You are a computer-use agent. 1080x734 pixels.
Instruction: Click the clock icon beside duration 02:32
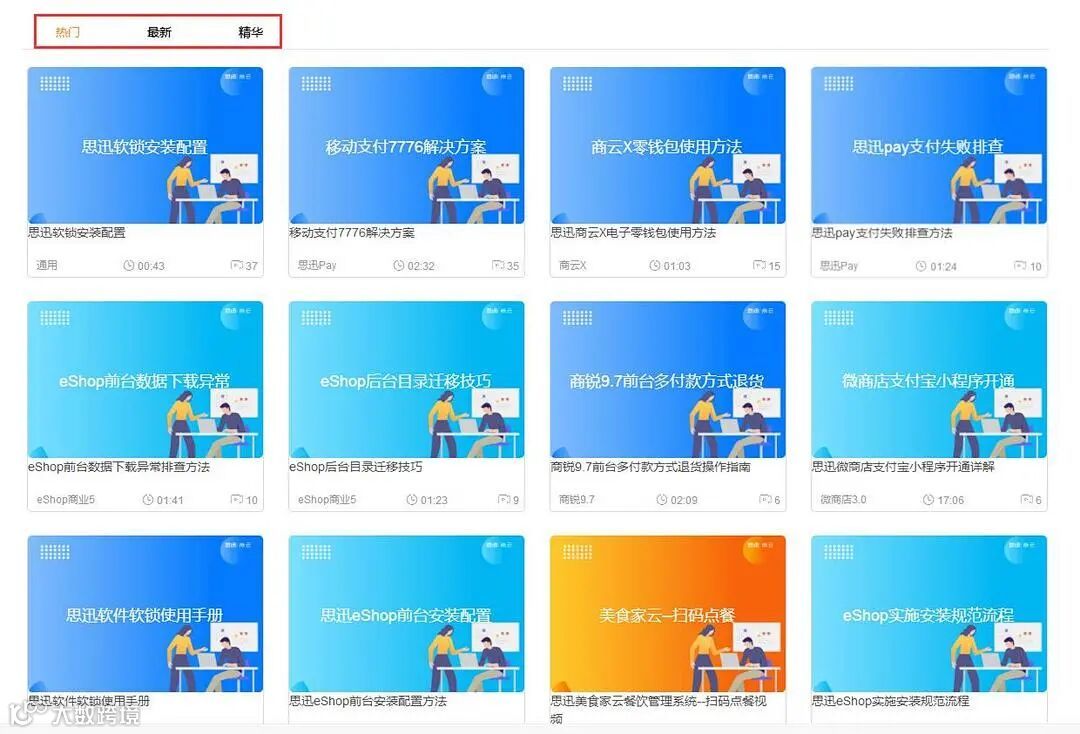coord(399,265)
